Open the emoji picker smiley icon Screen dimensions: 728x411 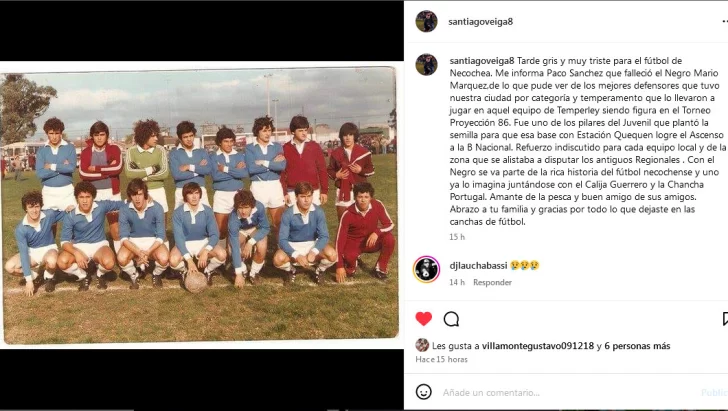point(423,392)
